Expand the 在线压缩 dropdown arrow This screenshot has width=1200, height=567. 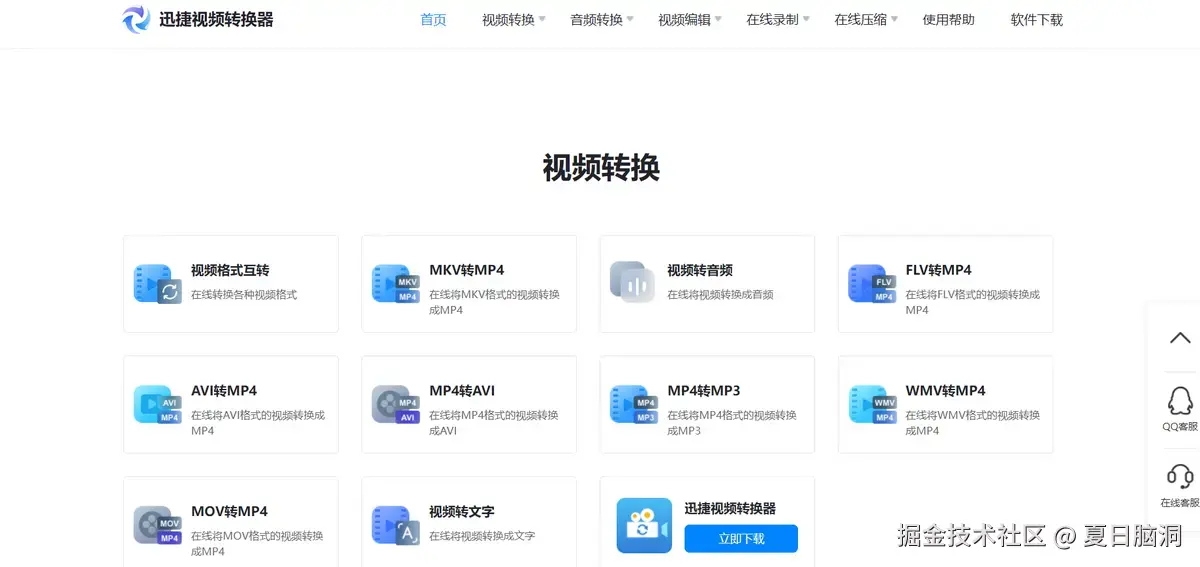pos(894,19)
